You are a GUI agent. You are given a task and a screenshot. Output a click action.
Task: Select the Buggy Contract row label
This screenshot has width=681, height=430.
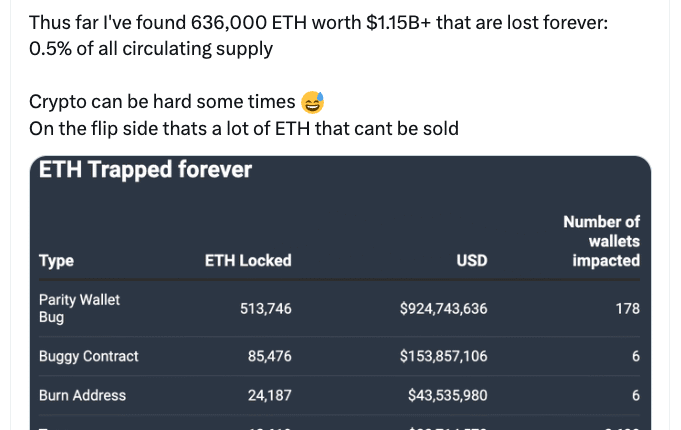point(88,356)
